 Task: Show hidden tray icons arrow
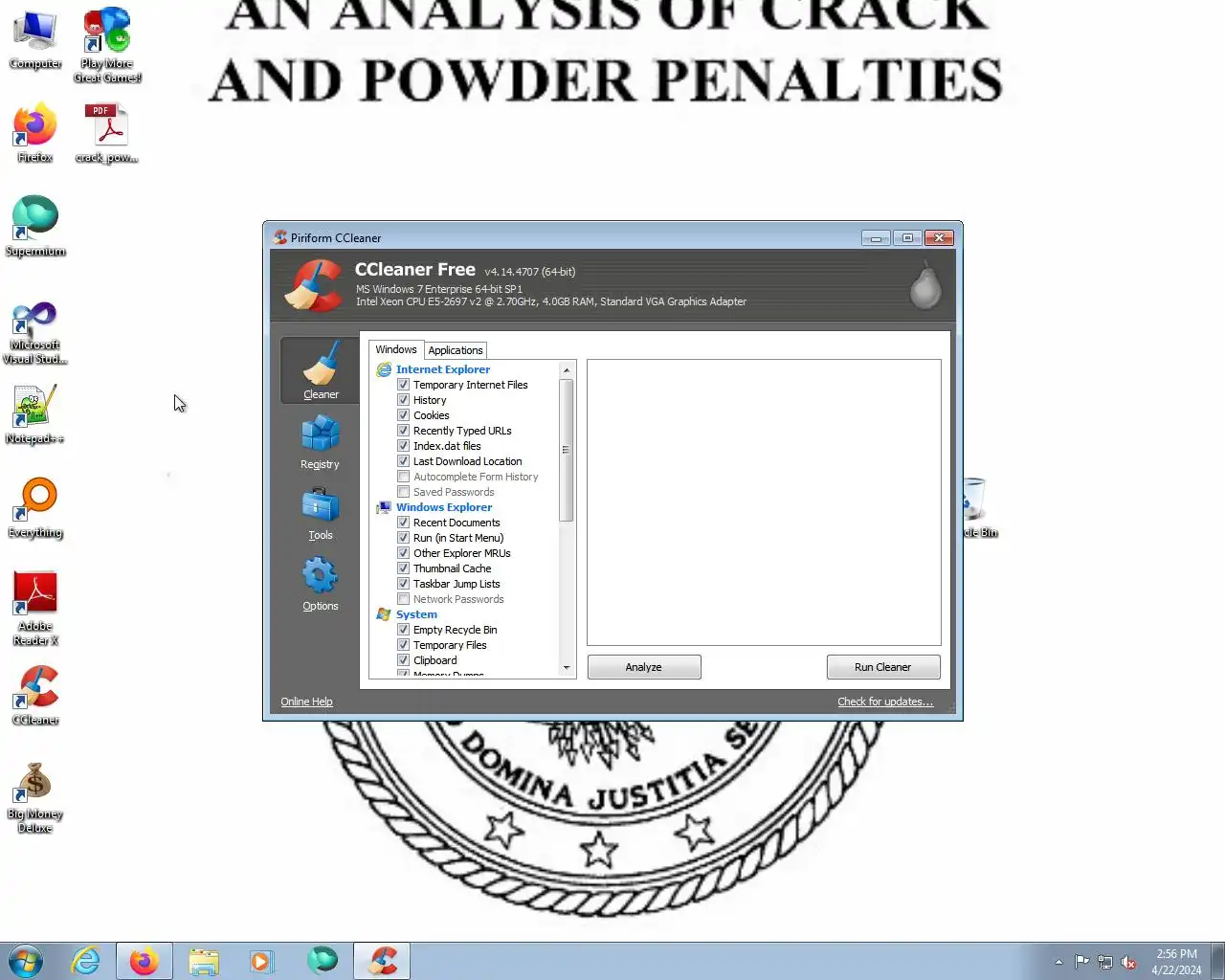point(1058,962)
